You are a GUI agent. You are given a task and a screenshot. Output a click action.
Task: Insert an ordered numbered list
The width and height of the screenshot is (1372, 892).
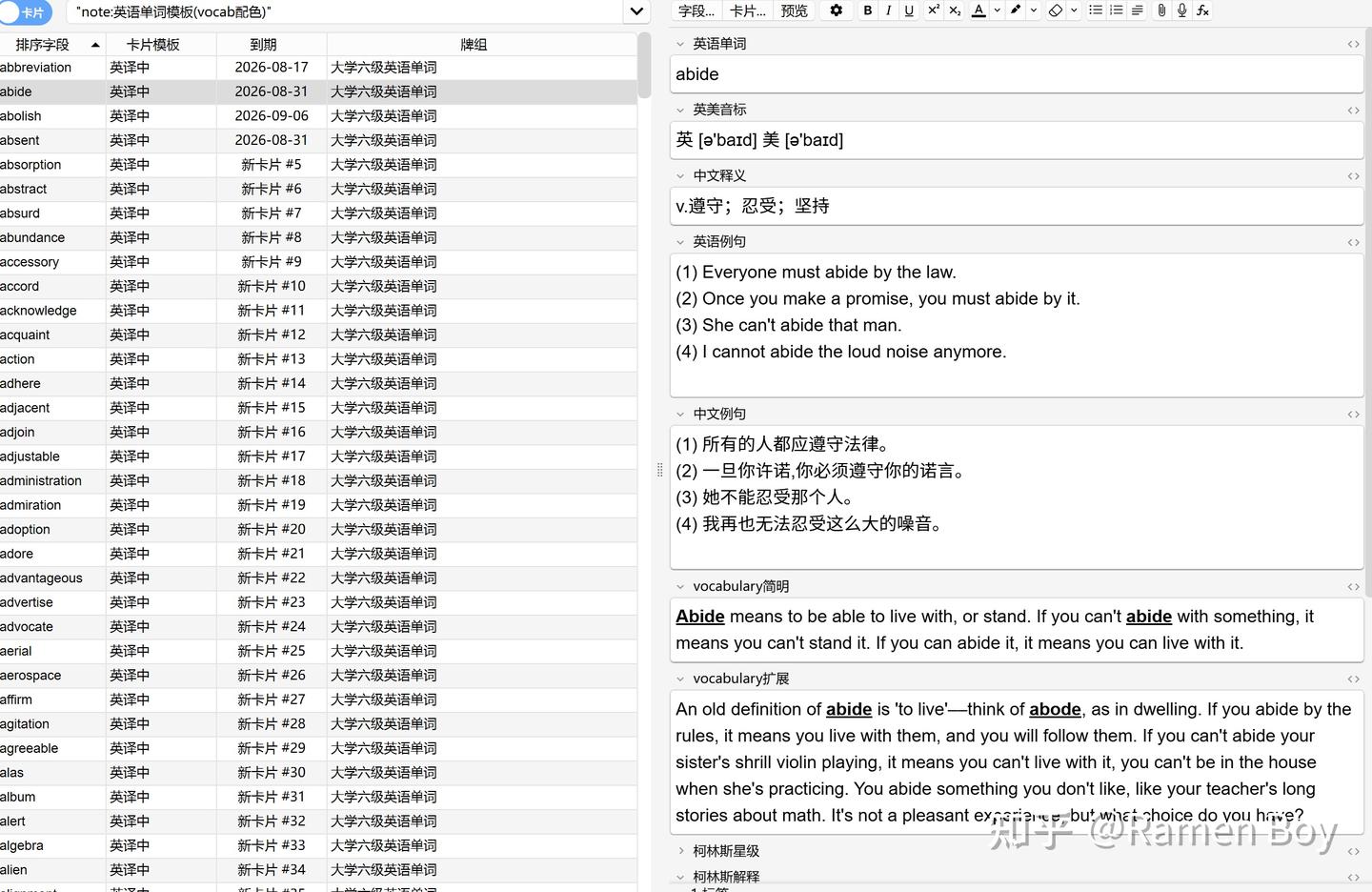point(1117,10)
